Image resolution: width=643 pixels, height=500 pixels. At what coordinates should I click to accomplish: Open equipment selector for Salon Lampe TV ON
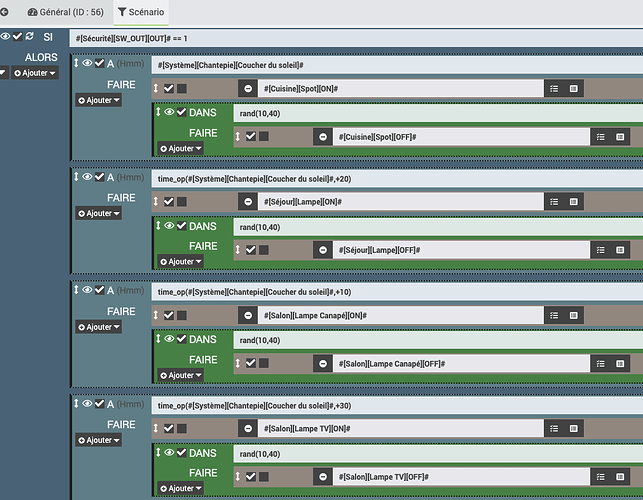click(573, 429)
